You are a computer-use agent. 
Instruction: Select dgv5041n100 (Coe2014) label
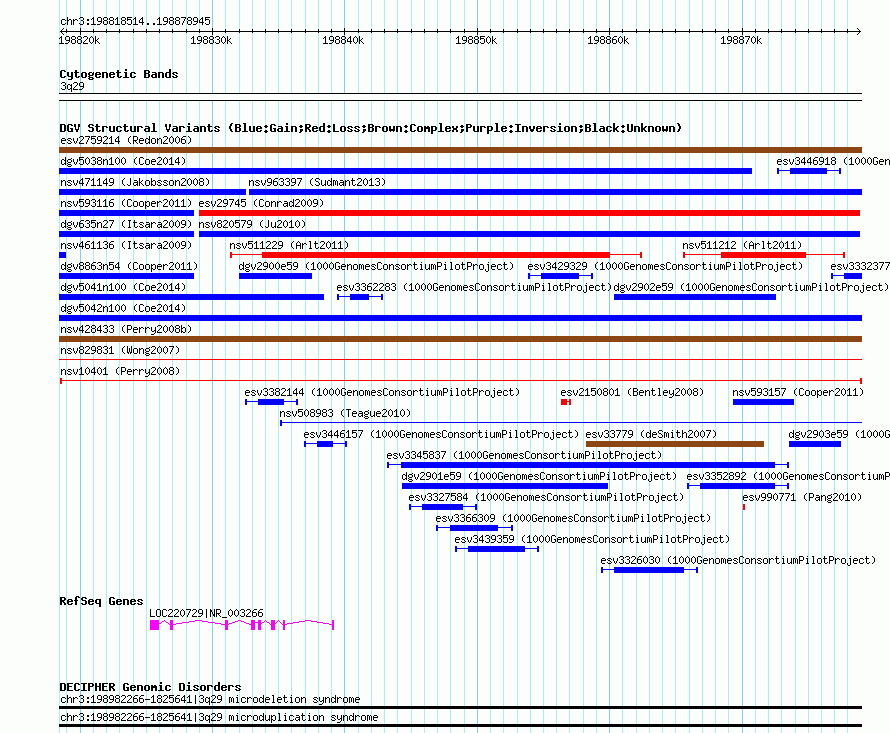123,287
